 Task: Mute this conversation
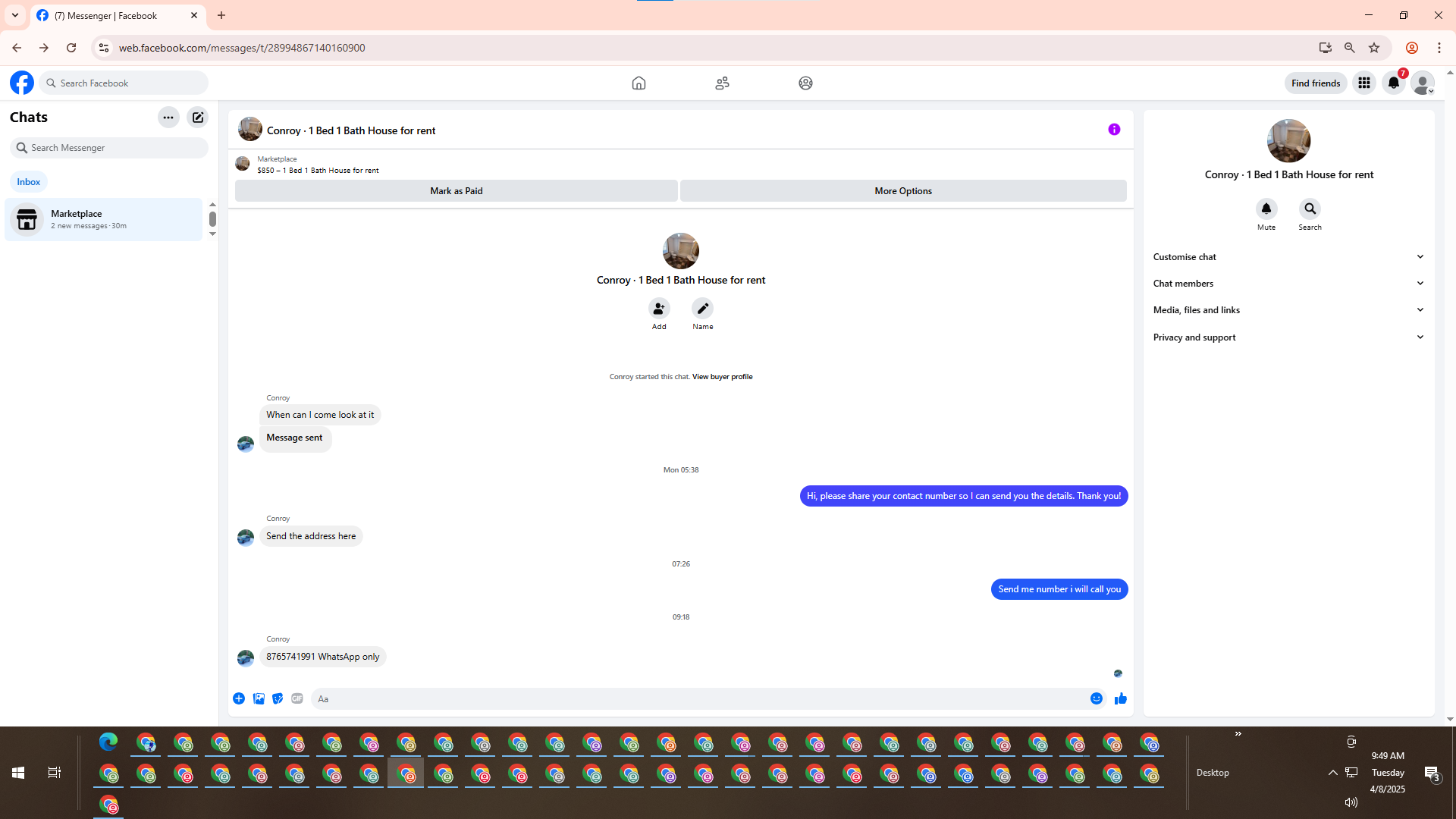[1266, 209]
